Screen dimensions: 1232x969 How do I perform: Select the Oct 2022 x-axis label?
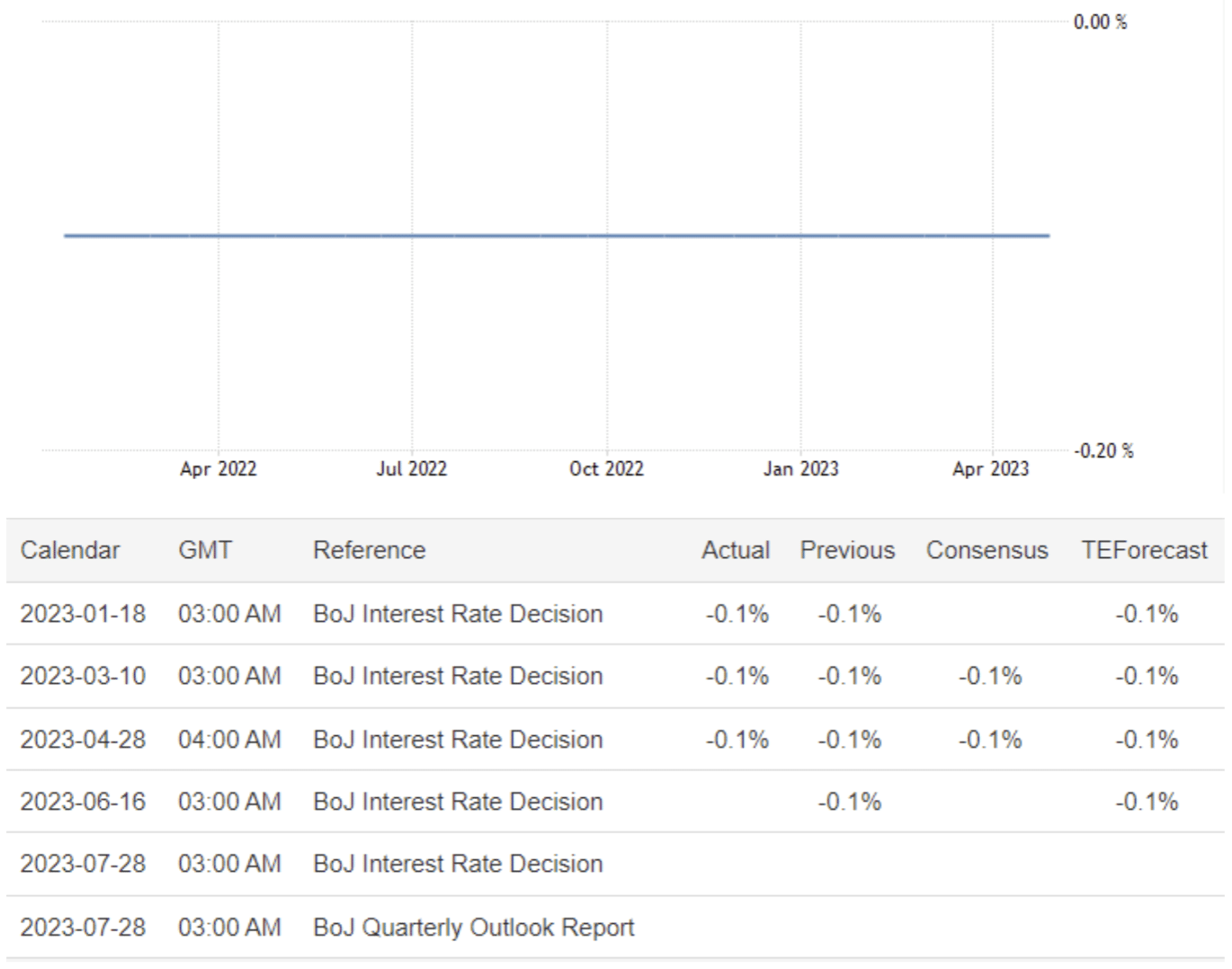tap(606, 469)
